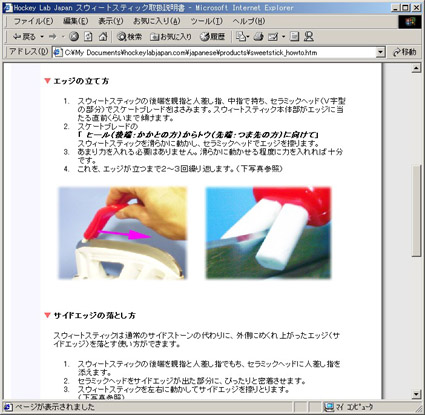Click the 移動 Go button
The width and height of the screenshot is (425, 415).
404,52
